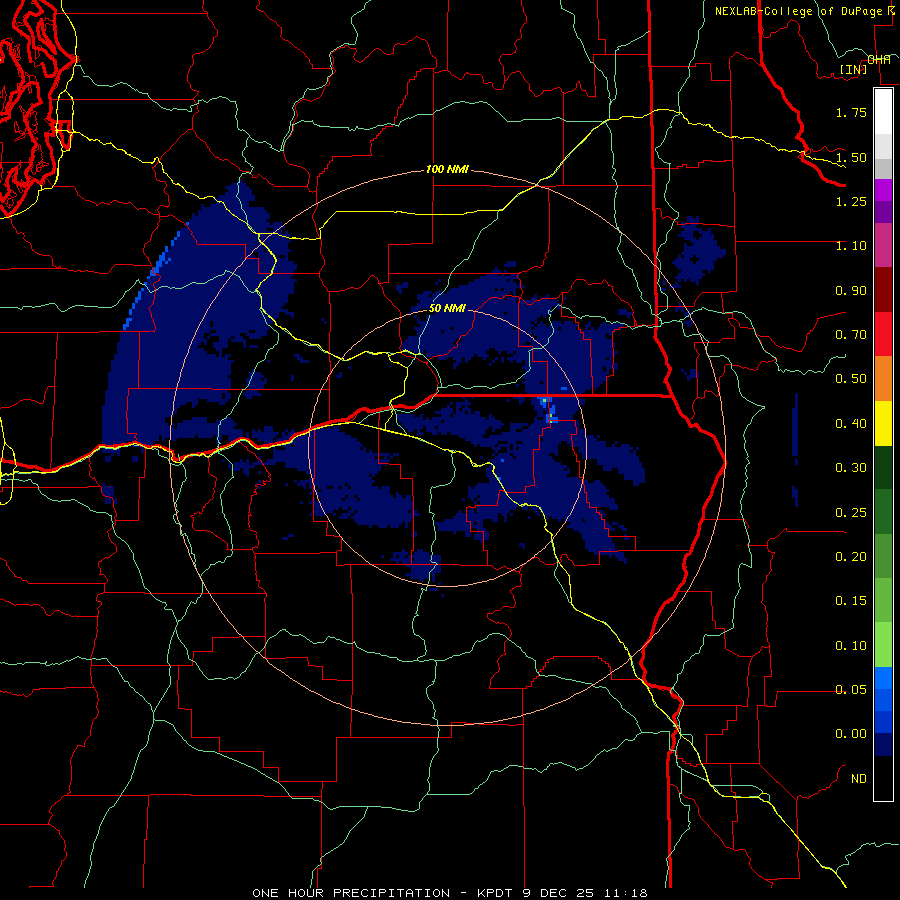The image size is (900, 900).
Task: Select the pink legend swatch near 1.10
Action: click(x=883, y=245)
